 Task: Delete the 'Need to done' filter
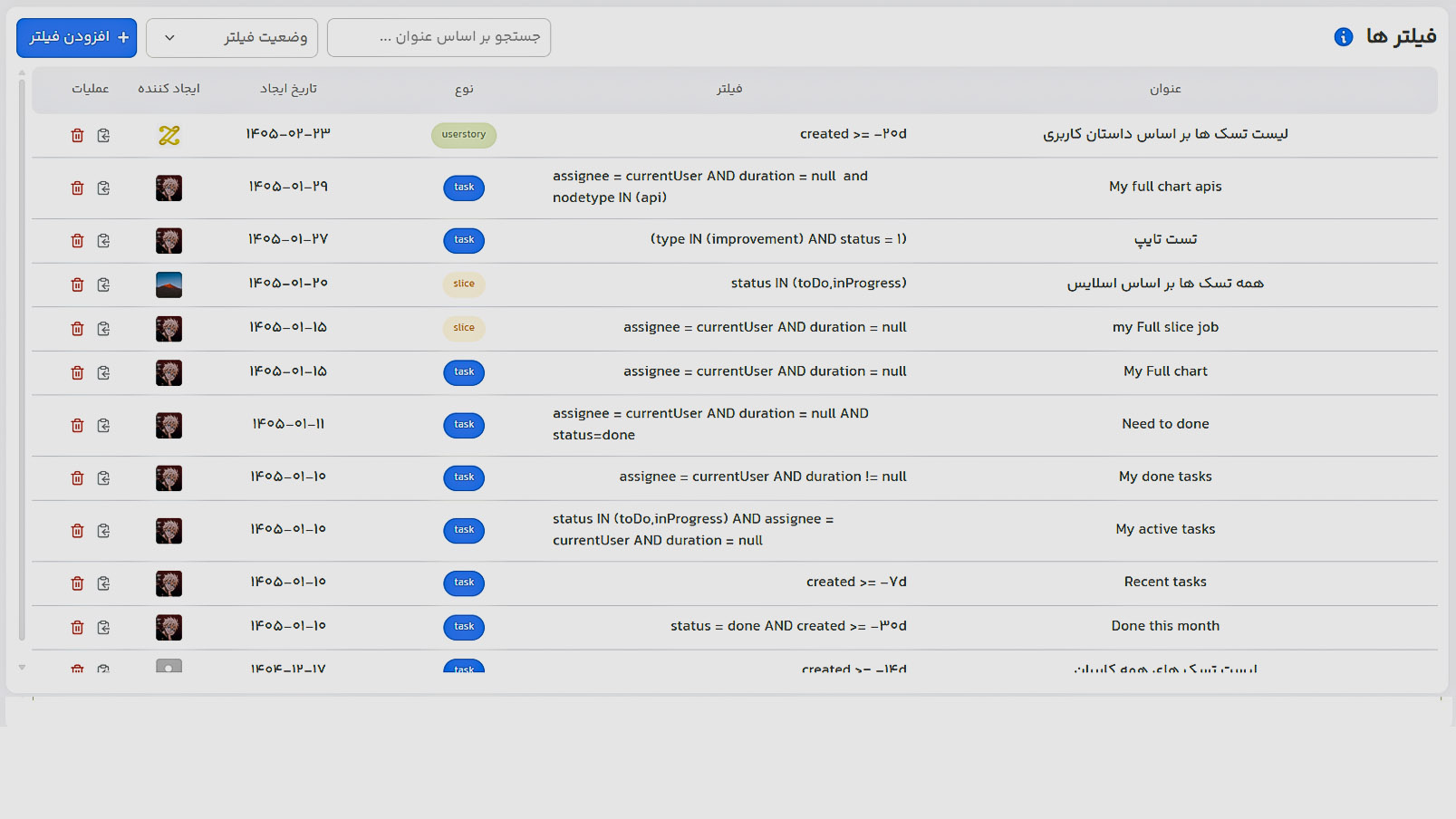[77, 426]
